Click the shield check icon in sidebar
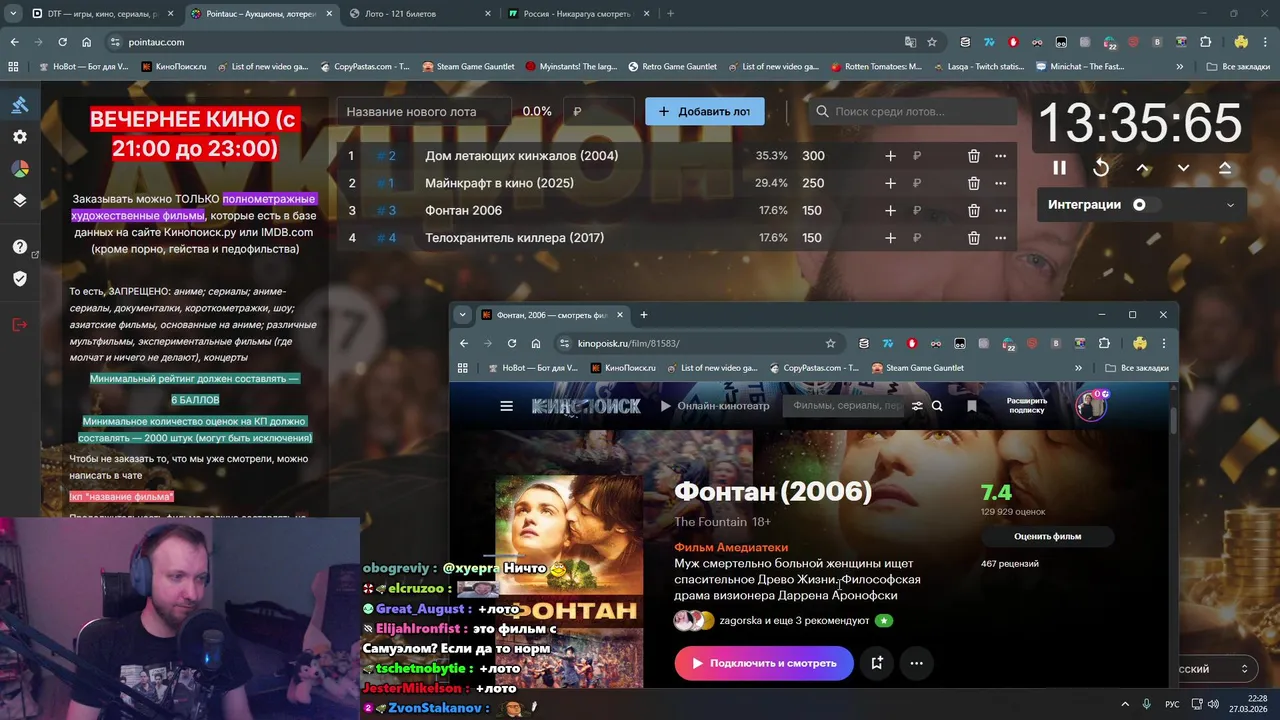1280x720 pixels. click(x=20, y=278)
